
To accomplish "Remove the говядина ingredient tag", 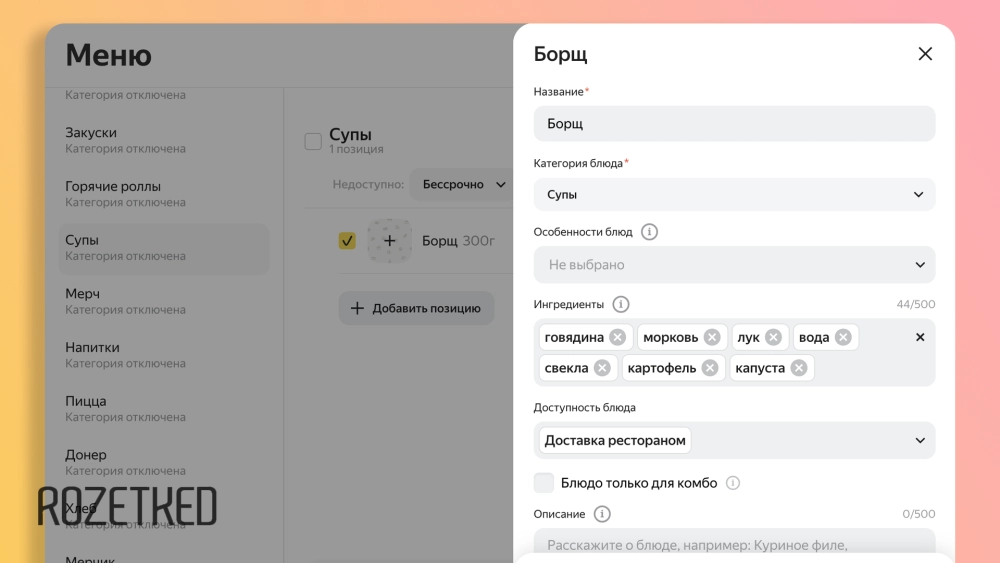I will pos(618,337).
